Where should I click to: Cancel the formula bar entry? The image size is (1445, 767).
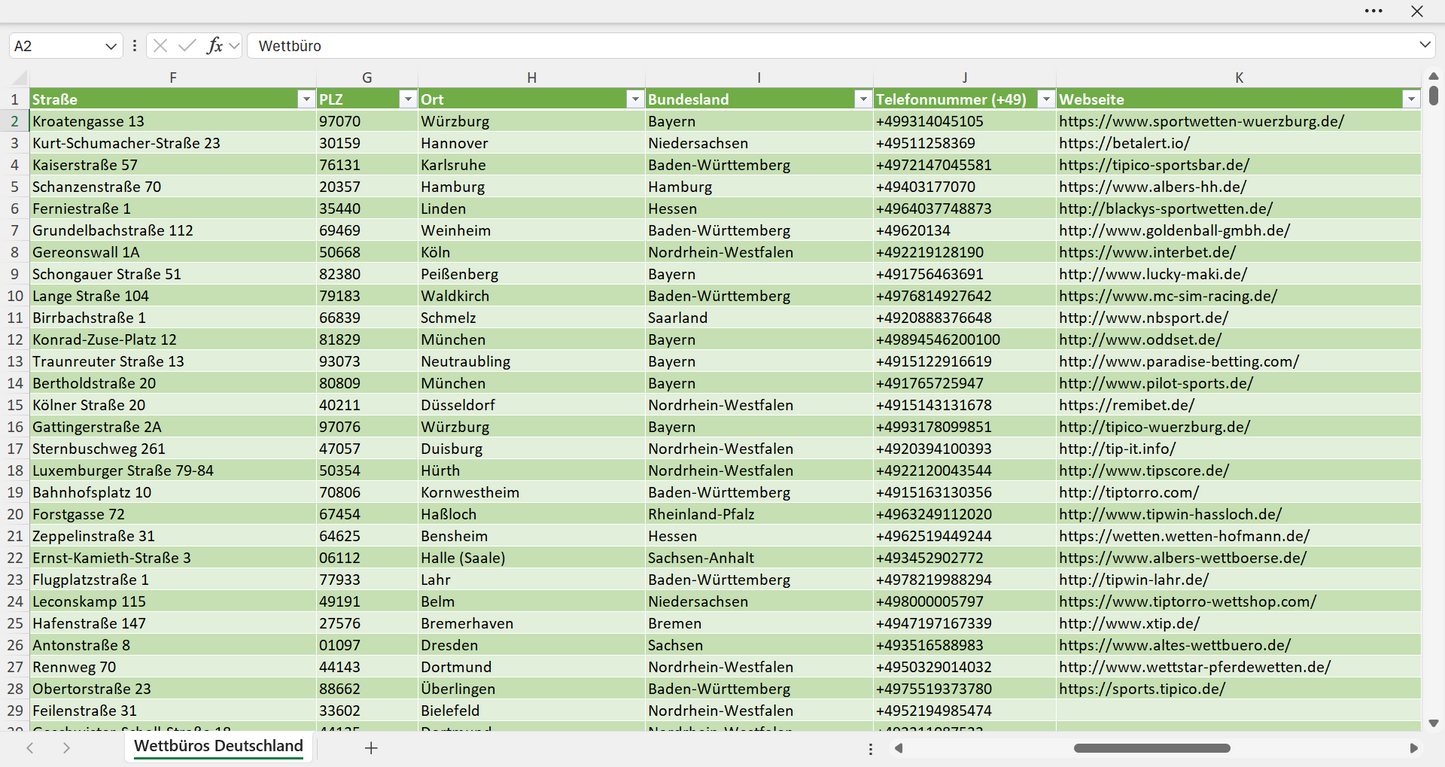(160, 46)
